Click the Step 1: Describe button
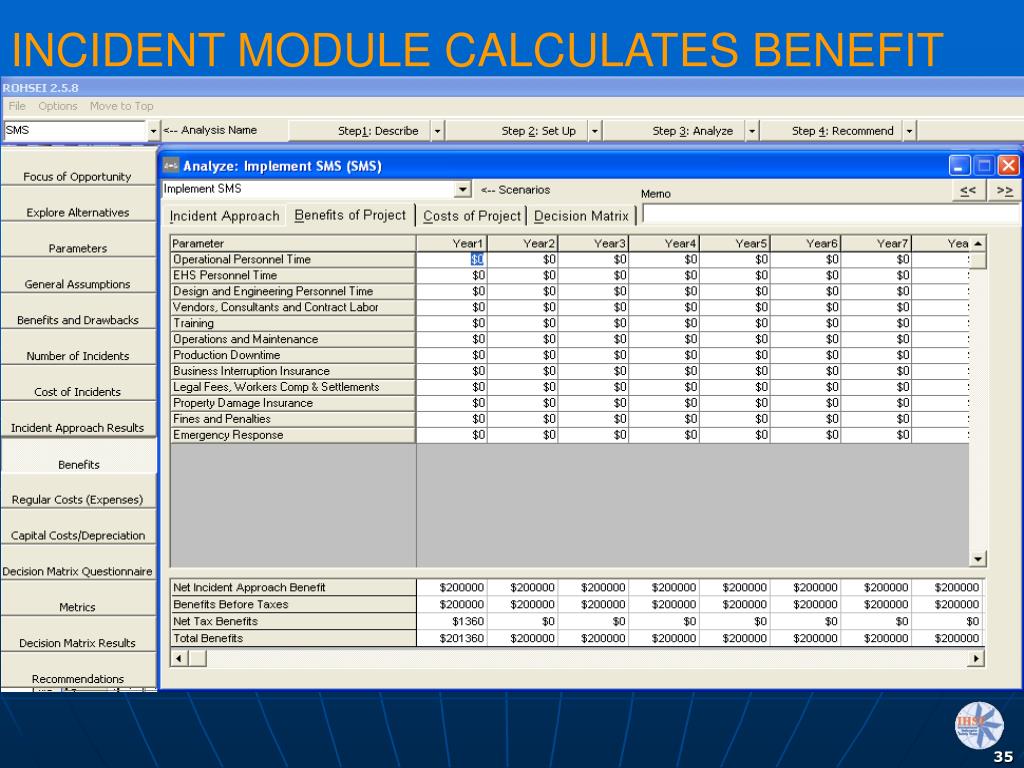 pos(359,131)
